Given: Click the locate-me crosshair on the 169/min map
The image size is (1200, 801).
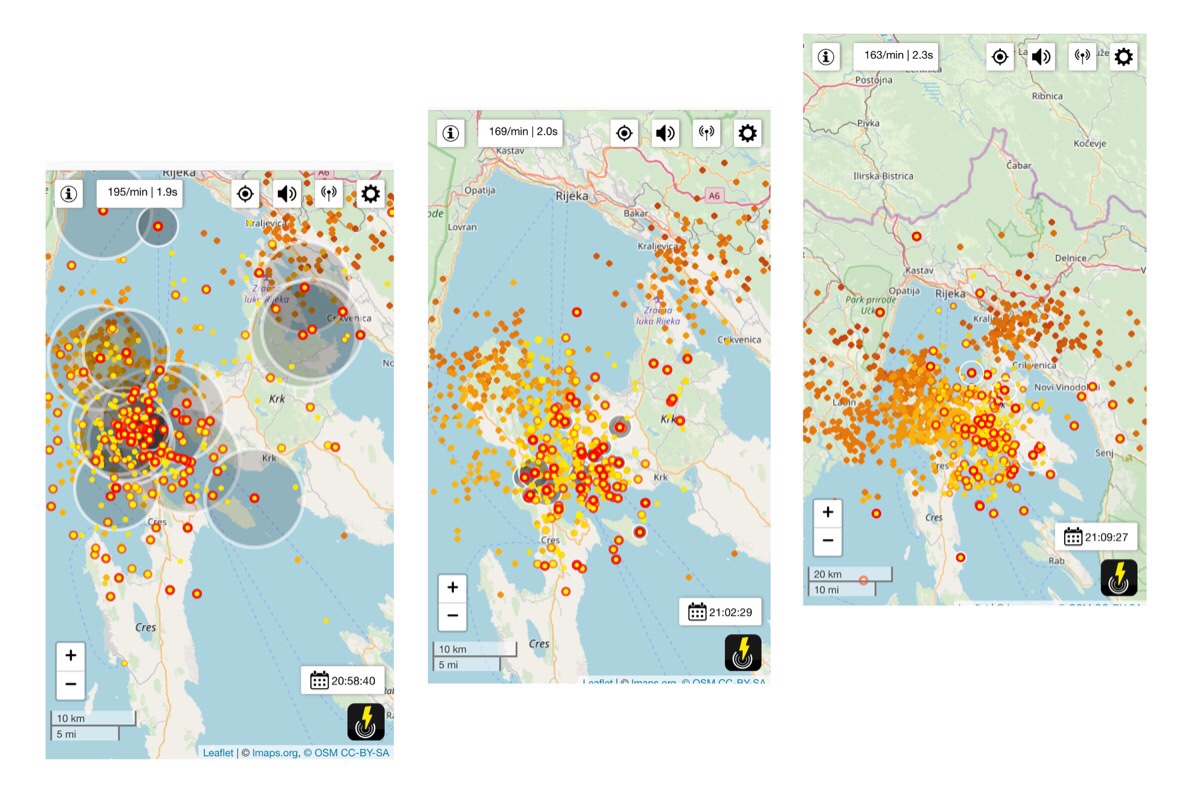Looking at the screenshot, I should pyautogui.click(x=624, y=133).
